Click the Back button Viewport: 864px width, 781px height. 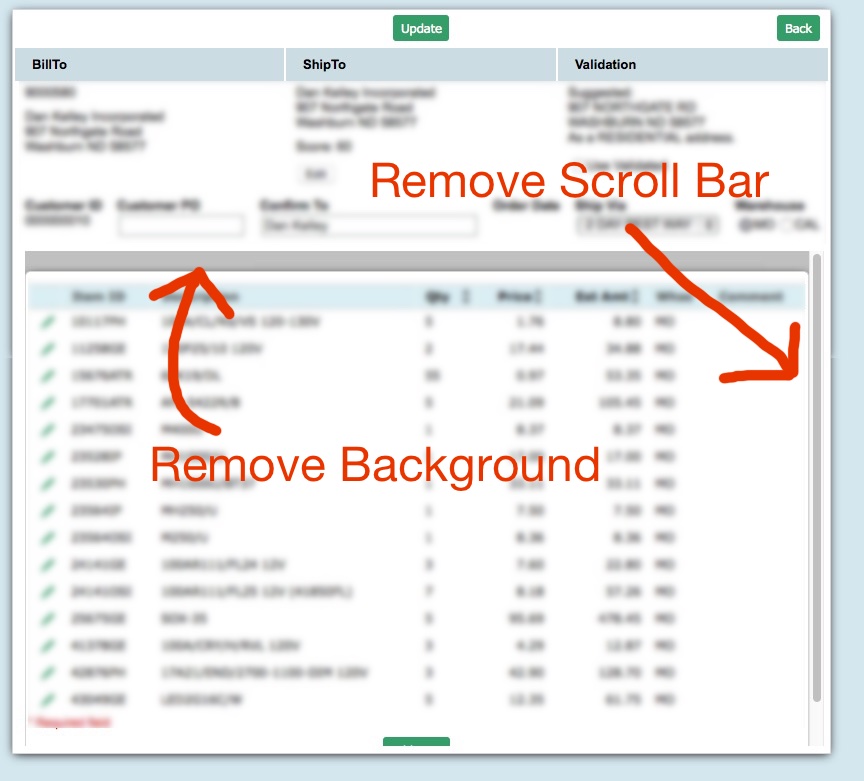pos(797,28)
